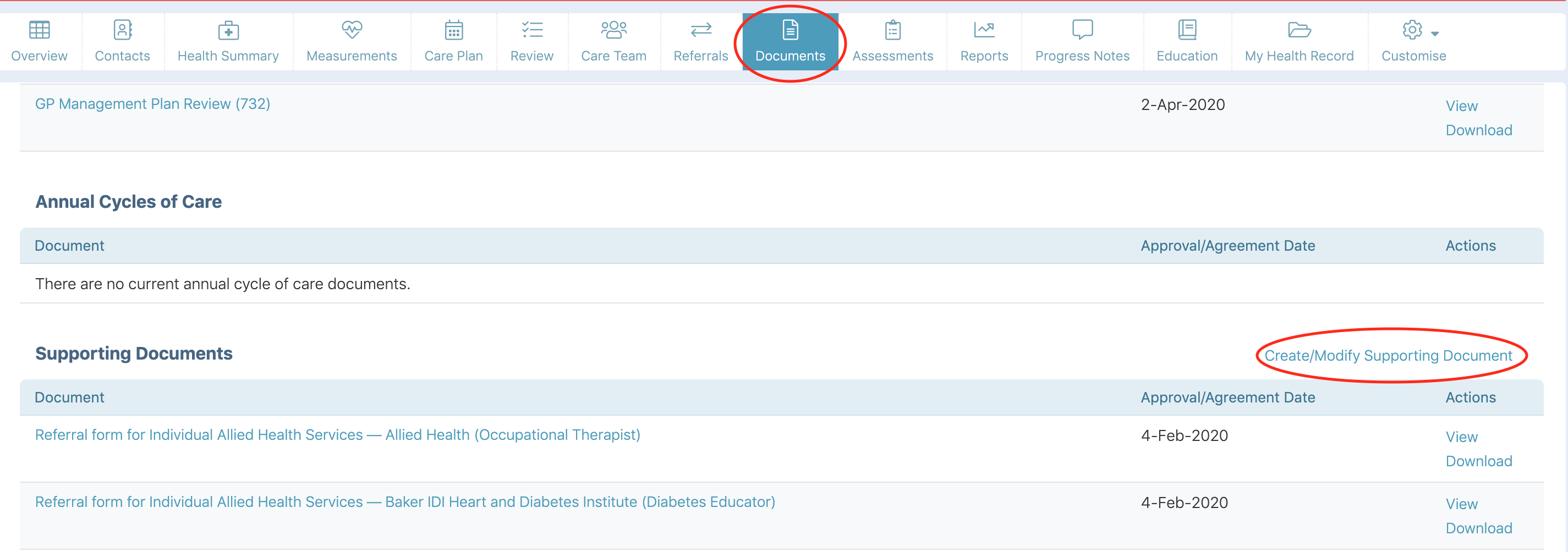
Task: Select the Referrals arrows icon
Action: (700, 30)
